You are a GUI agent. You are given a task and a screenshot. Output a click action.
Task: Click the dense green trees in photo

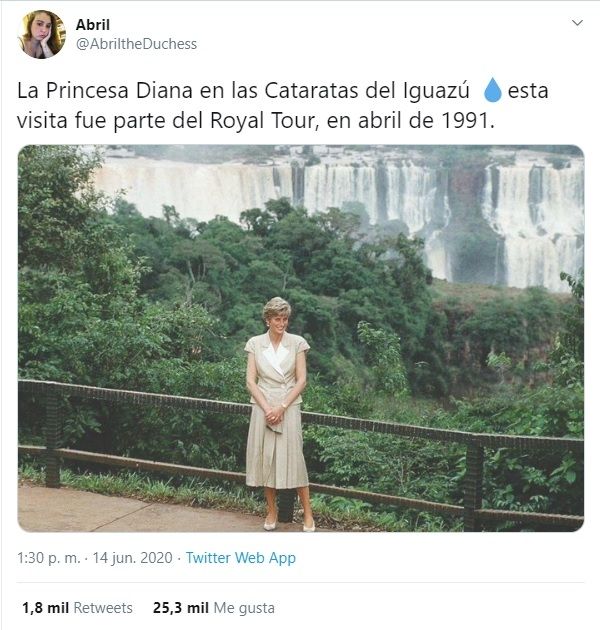point(180,290)
